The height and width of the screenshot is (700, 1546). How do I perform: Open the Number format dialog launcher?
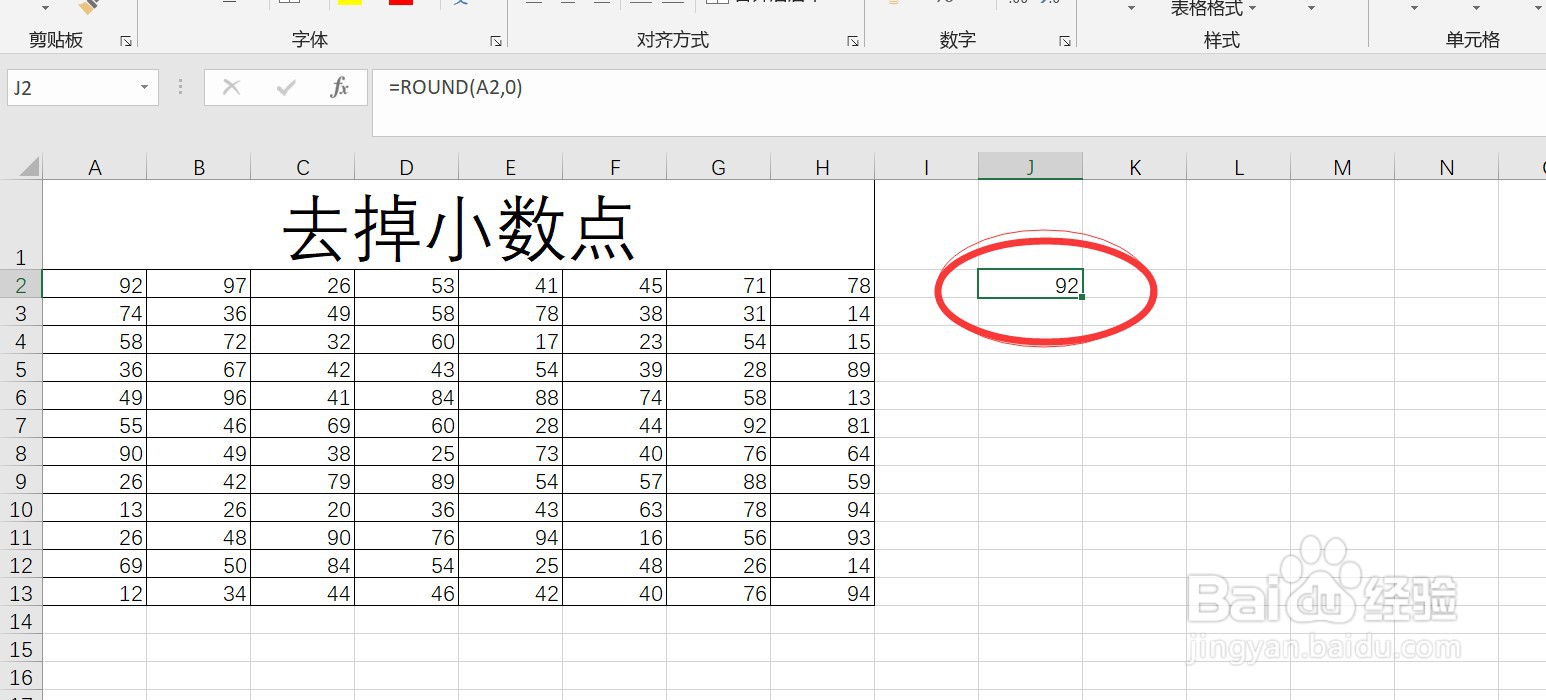coord(1064,40)
